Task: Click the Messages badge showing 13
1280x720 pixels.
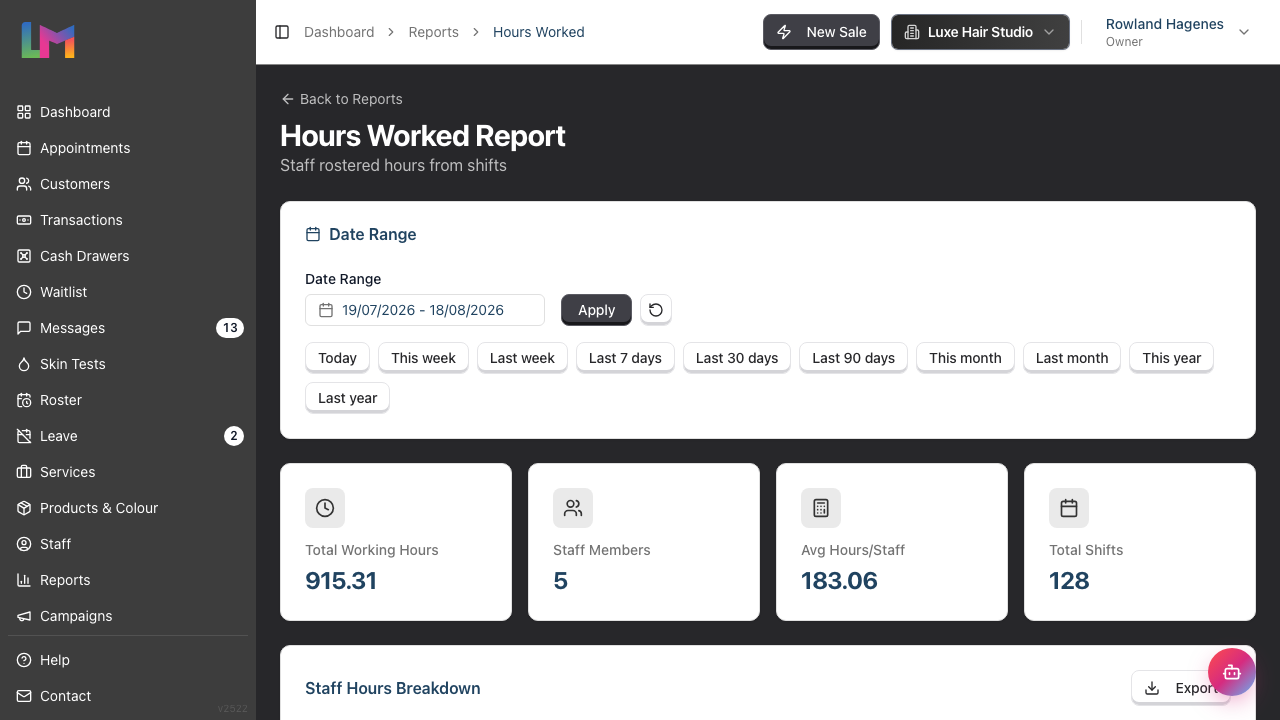Action: point(230,328)
